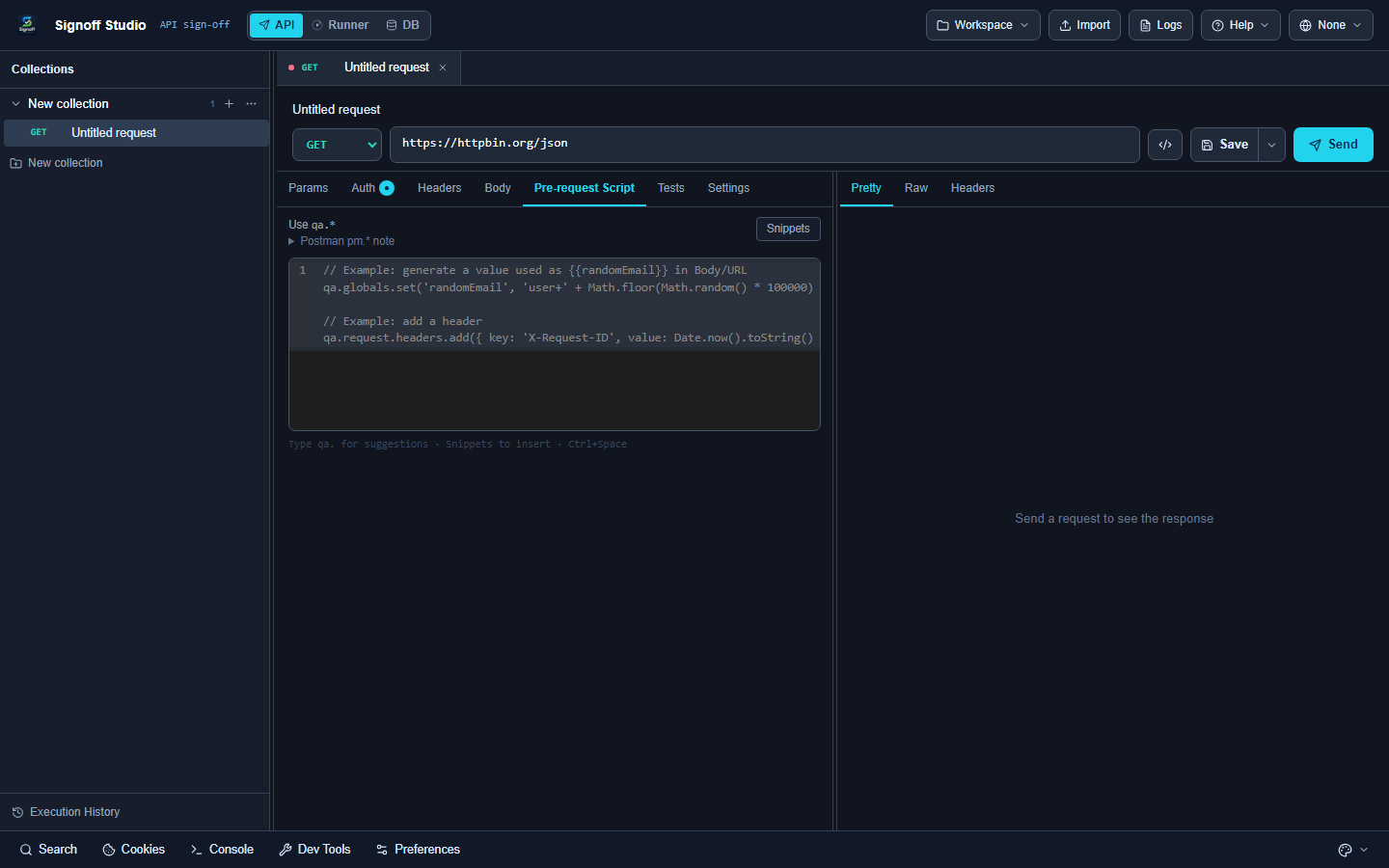Open the response Headers tab

click(972, 188)
